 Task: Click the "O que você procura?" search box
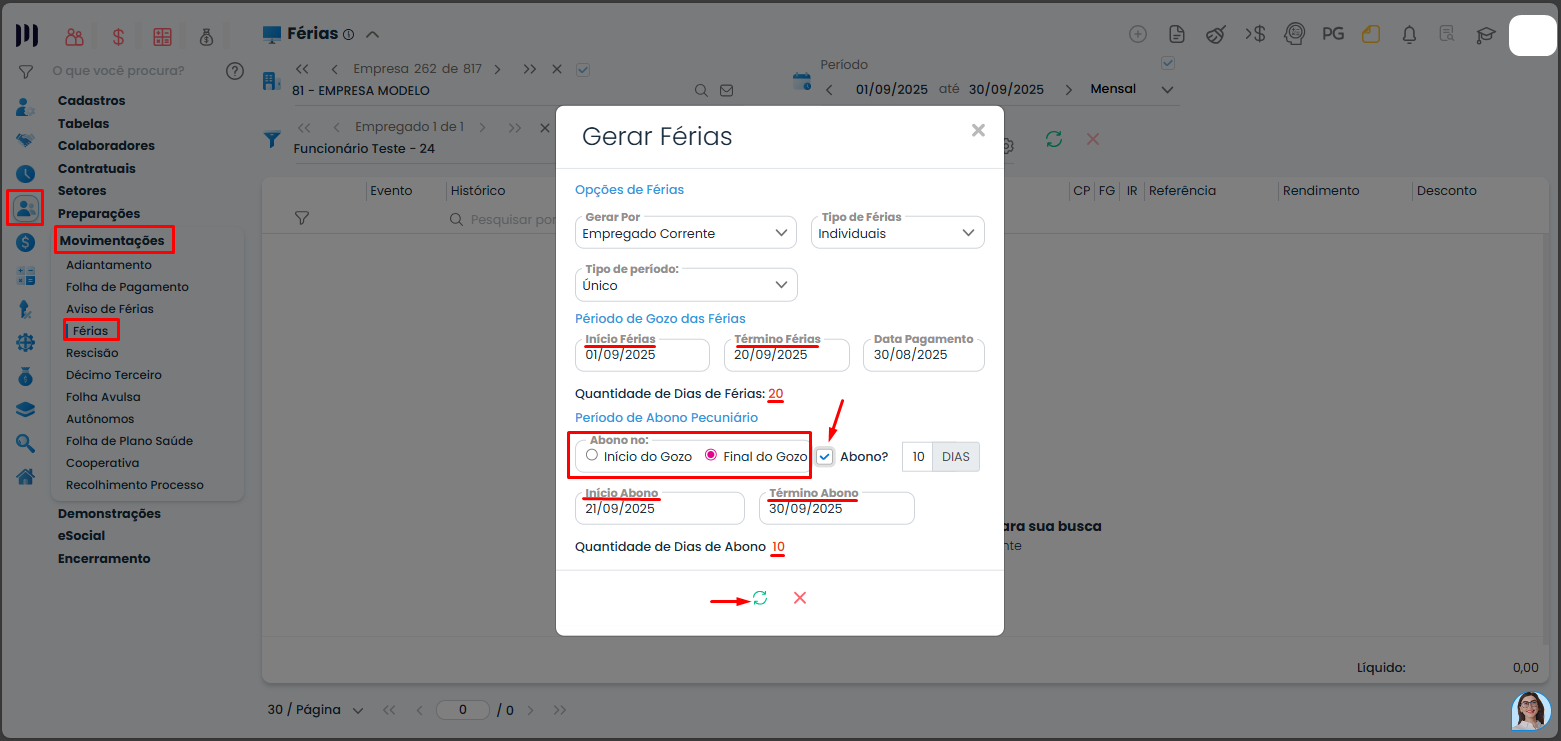click(118, 71)
